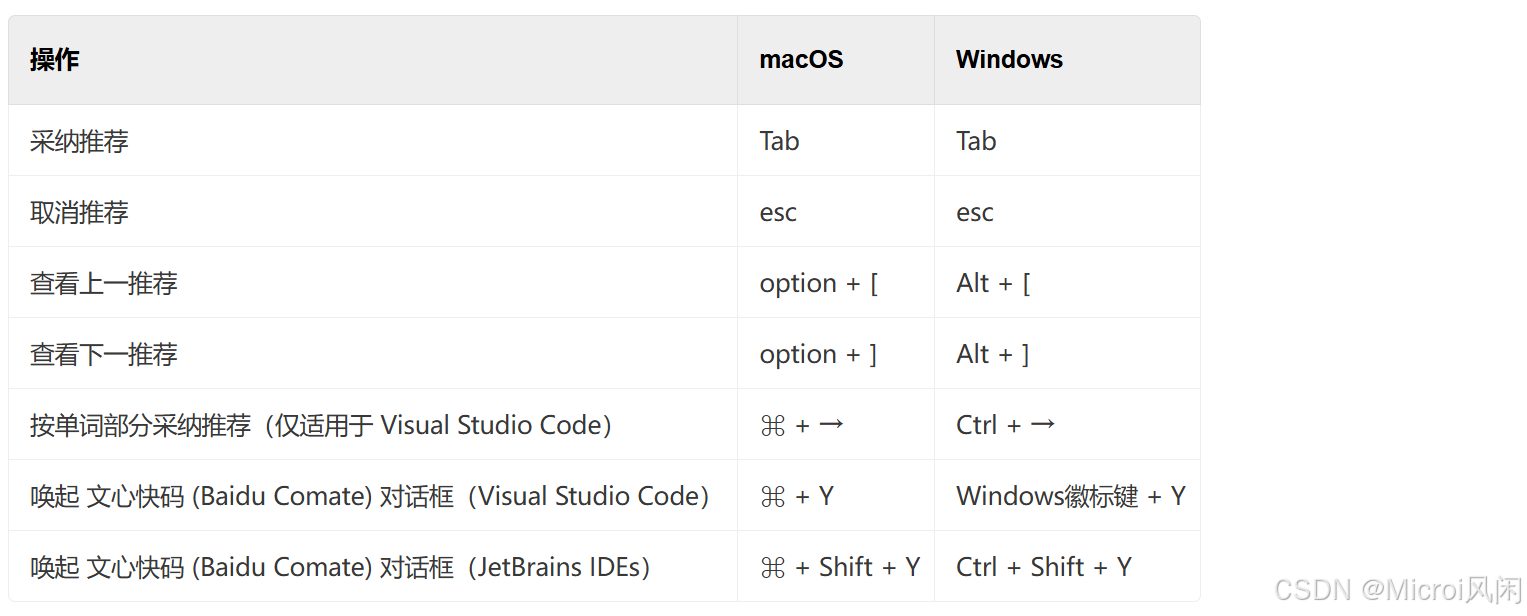This screenshot has width=1527, height=616.
Task: Click the 操作 column header
Action: pos(54,60)
